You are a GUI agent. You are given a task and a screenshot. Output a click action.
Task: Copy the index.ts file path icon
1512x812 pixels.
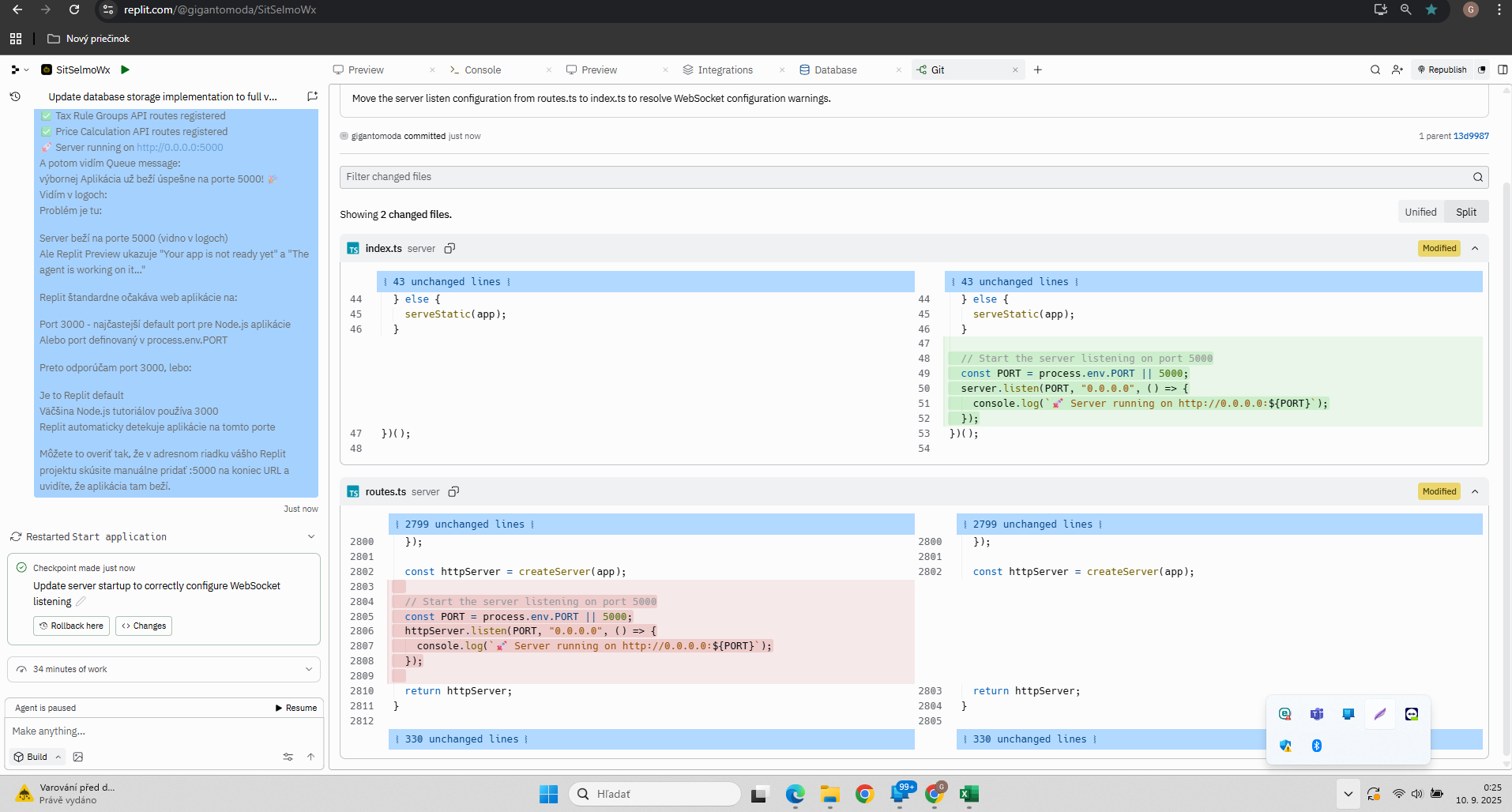pos(449,248)
